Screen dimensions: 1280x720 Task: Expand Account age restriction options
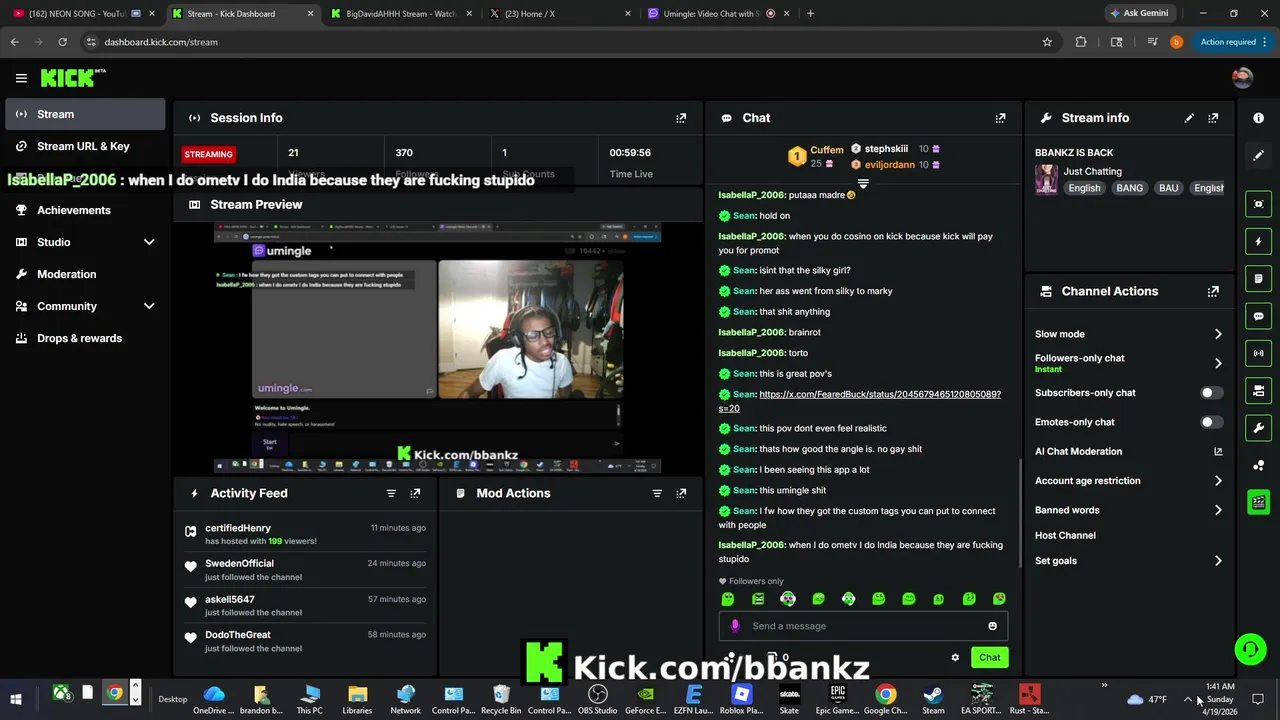pyautogui.click(x=1218, y=481)
